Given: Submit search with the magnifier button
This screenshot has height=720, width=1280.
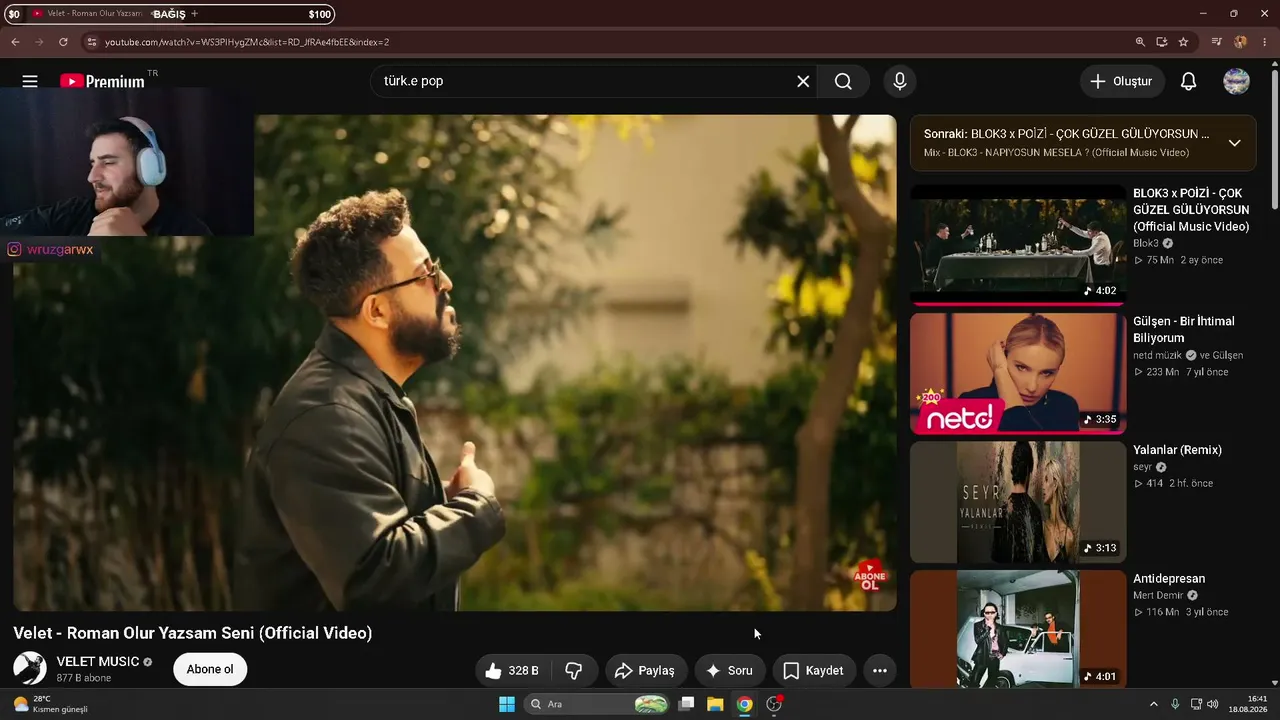Looking at the screenshot, I should tap(843, 81).
